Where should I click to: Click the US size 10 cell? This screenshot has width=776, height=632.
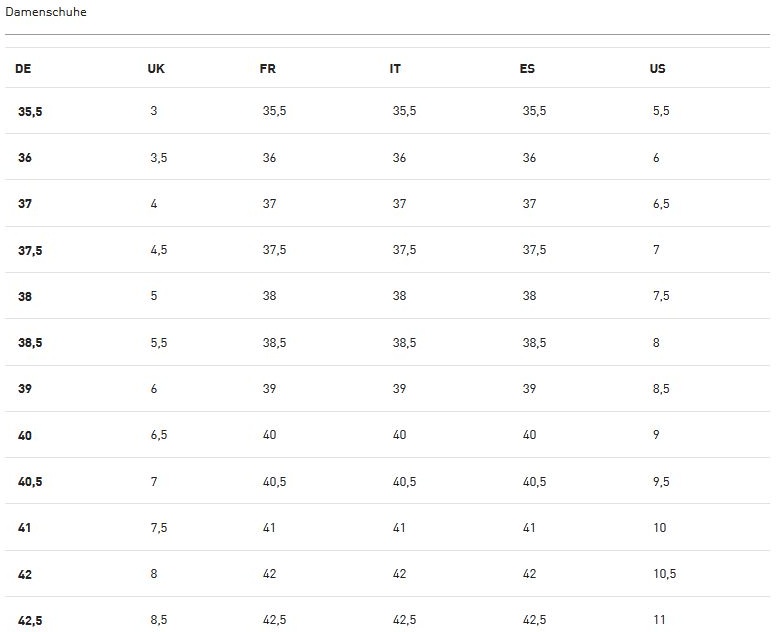tap(659, 528)
